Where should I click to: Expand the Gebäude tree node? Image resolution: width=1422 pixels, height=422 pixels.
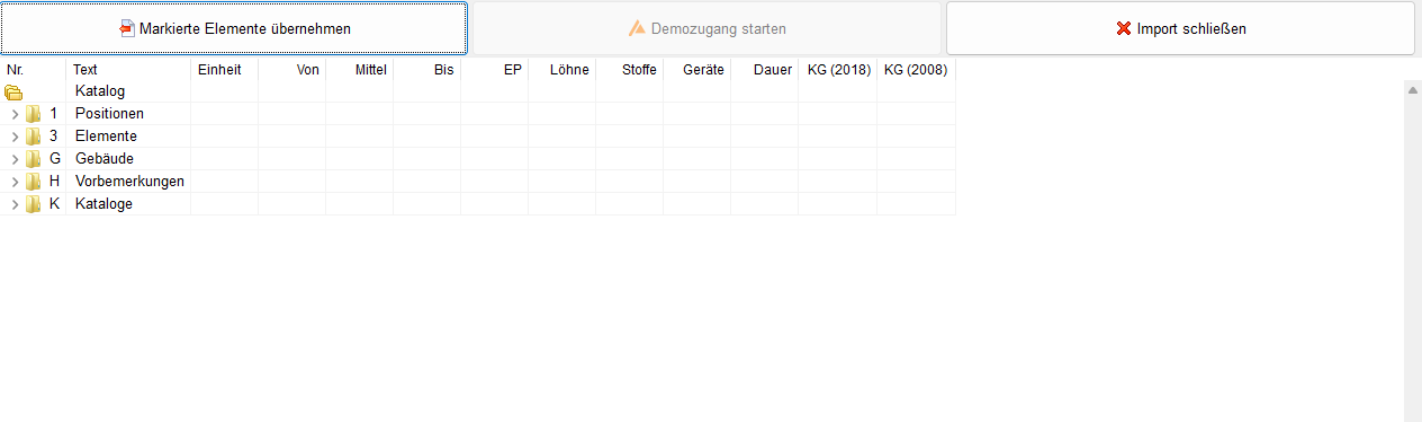[15, 159]
